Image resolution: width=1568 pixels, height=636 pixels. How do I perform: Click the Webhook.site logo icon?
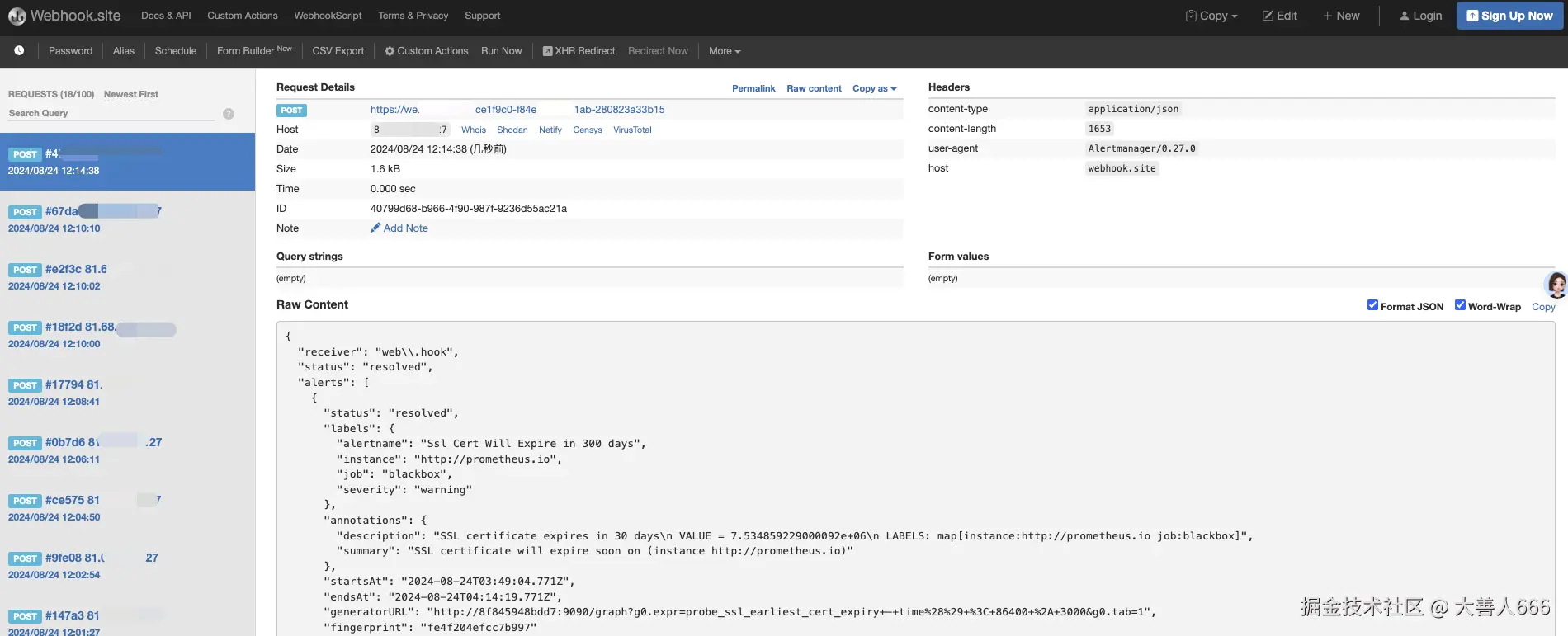(17, 16)
